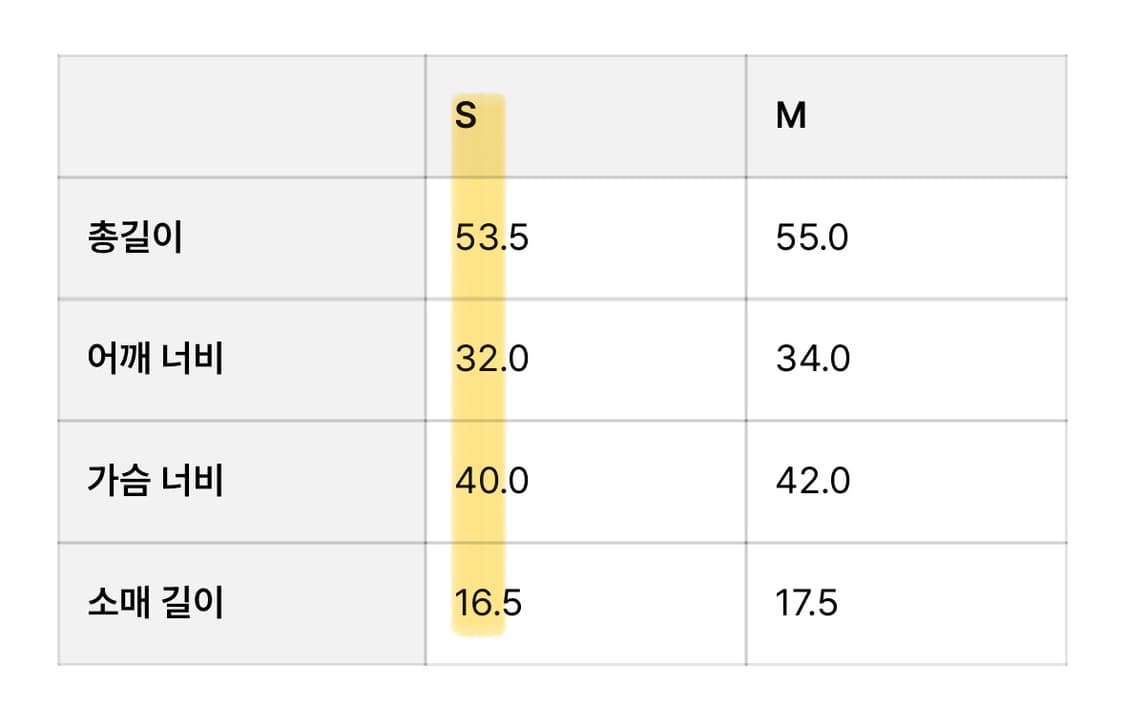Click the 55.0 total length value
Screen dimensions: 1125x725
pos(812,239)
